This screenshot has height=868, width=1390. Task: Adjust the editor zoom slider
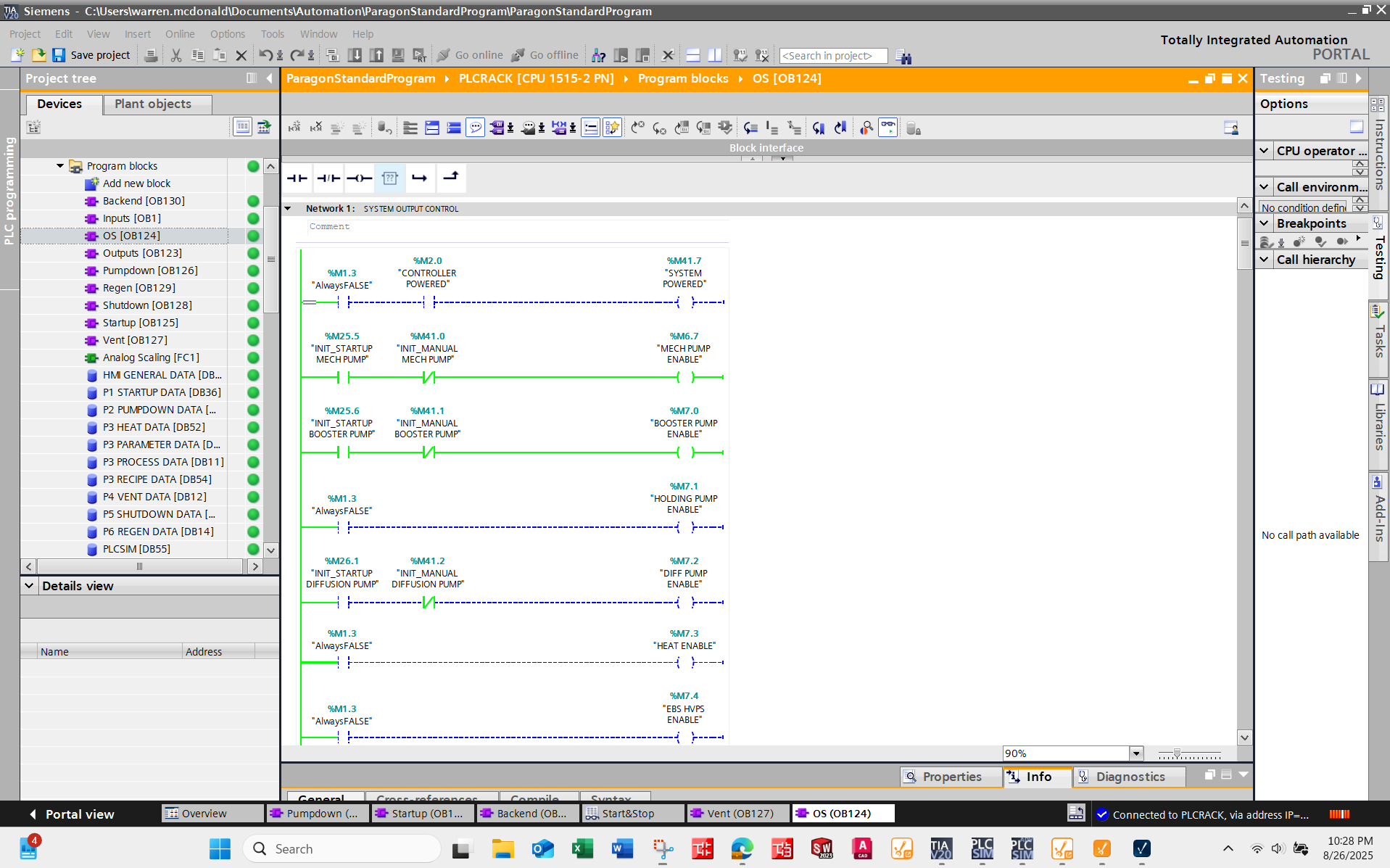click(1177, 753)
